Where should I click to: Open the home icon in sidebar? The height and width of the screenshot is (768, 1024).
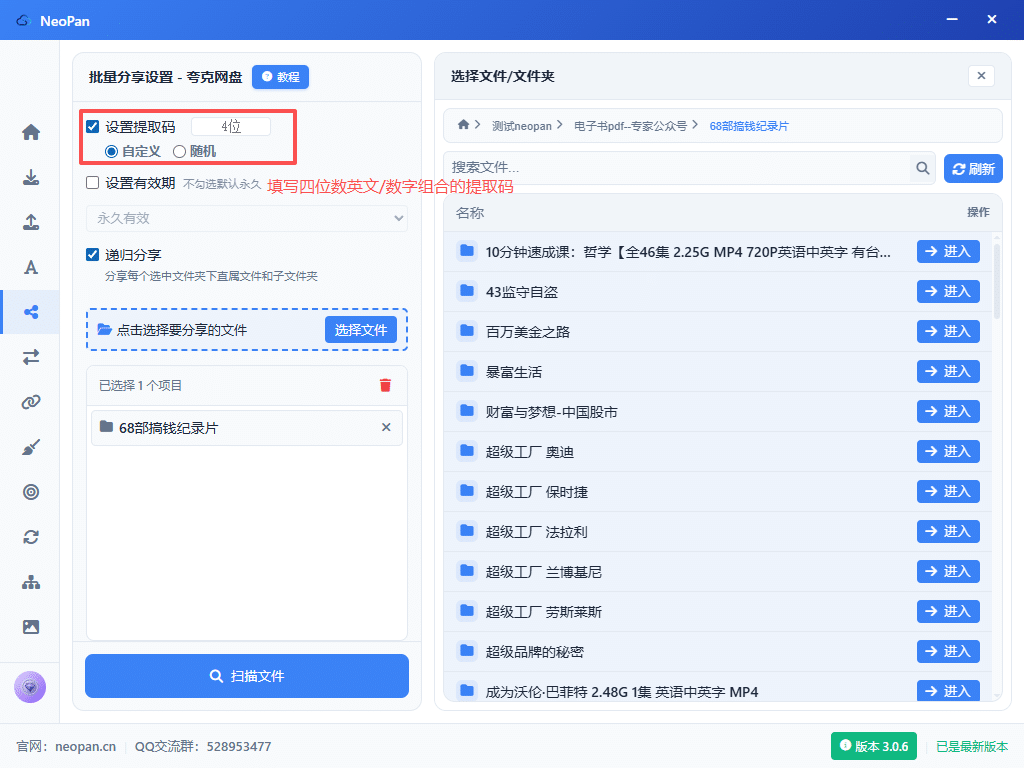click(31, 132)
